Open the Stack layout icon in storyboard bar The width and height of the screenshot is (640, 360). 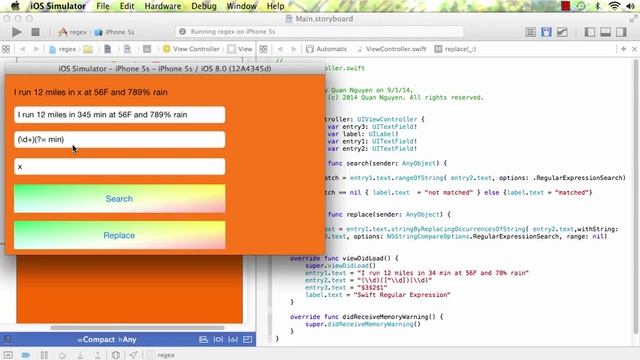[203, 340]
